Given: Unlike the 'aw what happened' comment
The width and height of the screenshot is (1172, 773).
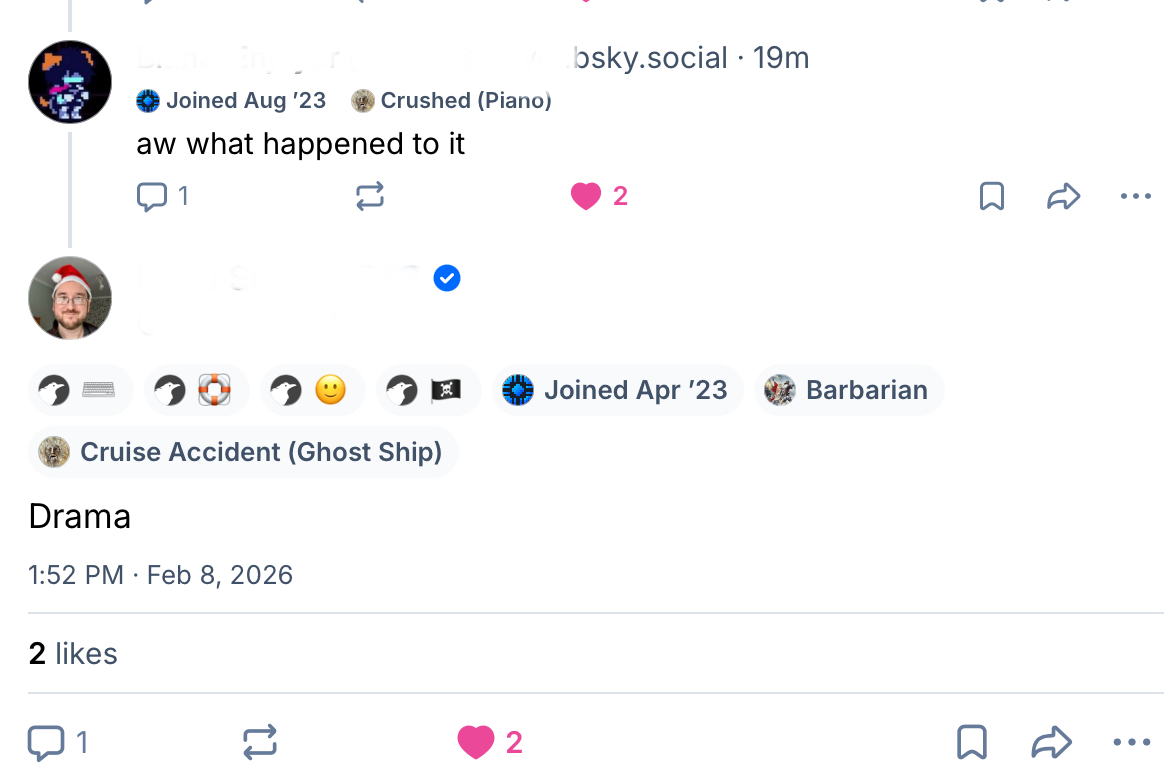Looking at the screenshot, I should pyautogui.click(x=586, y=196).
